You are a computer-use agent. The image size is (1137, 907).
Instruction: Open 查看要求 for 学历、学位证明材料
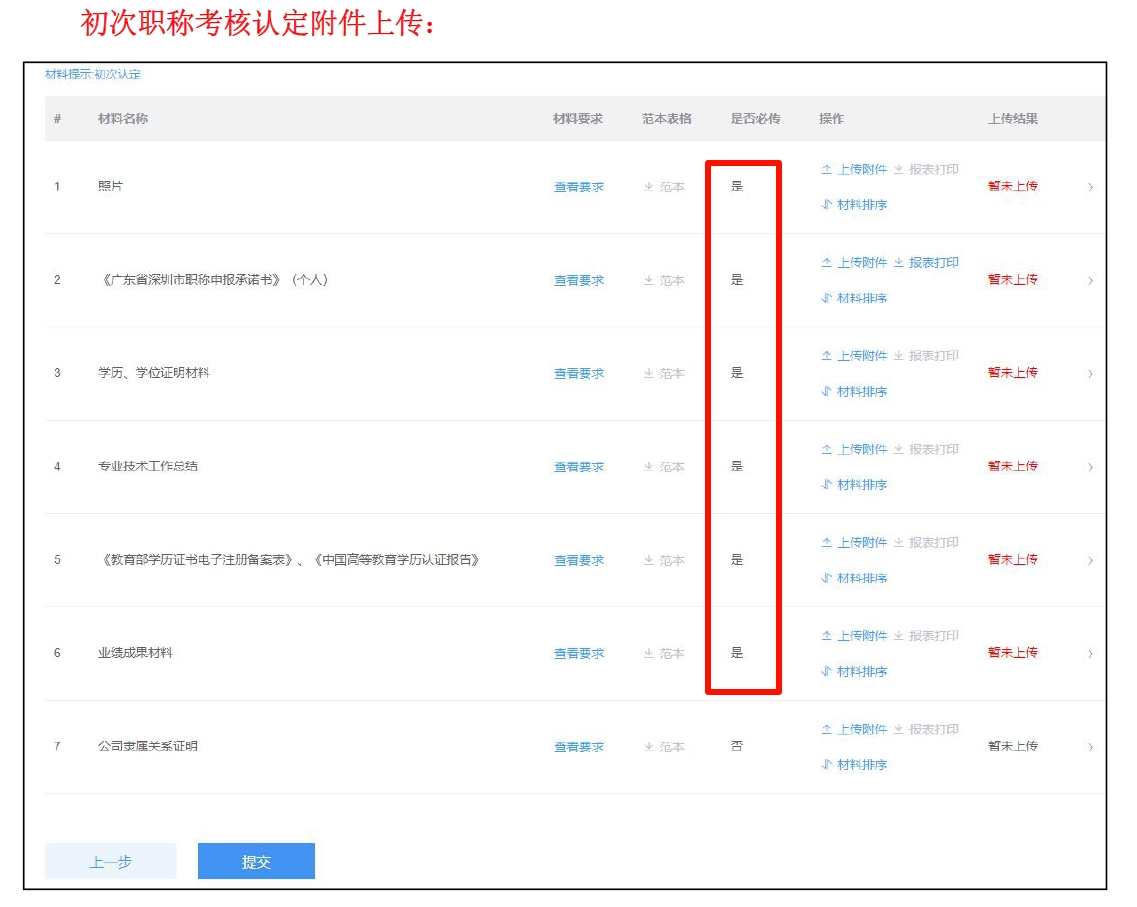(579, 374)
